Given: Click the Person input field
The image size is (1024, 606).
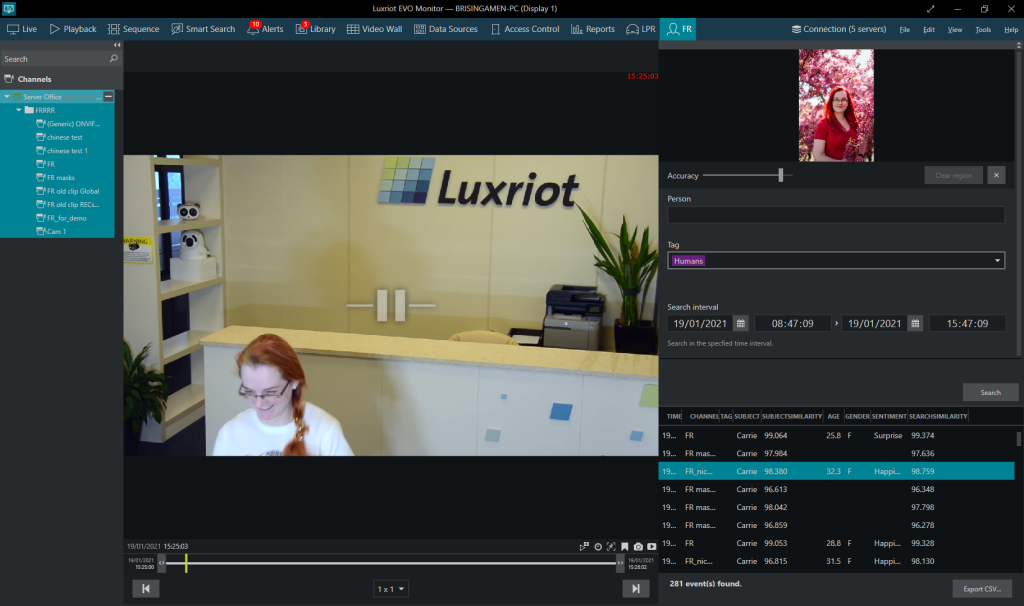Looking at the screenshot, I should (835, 215).
